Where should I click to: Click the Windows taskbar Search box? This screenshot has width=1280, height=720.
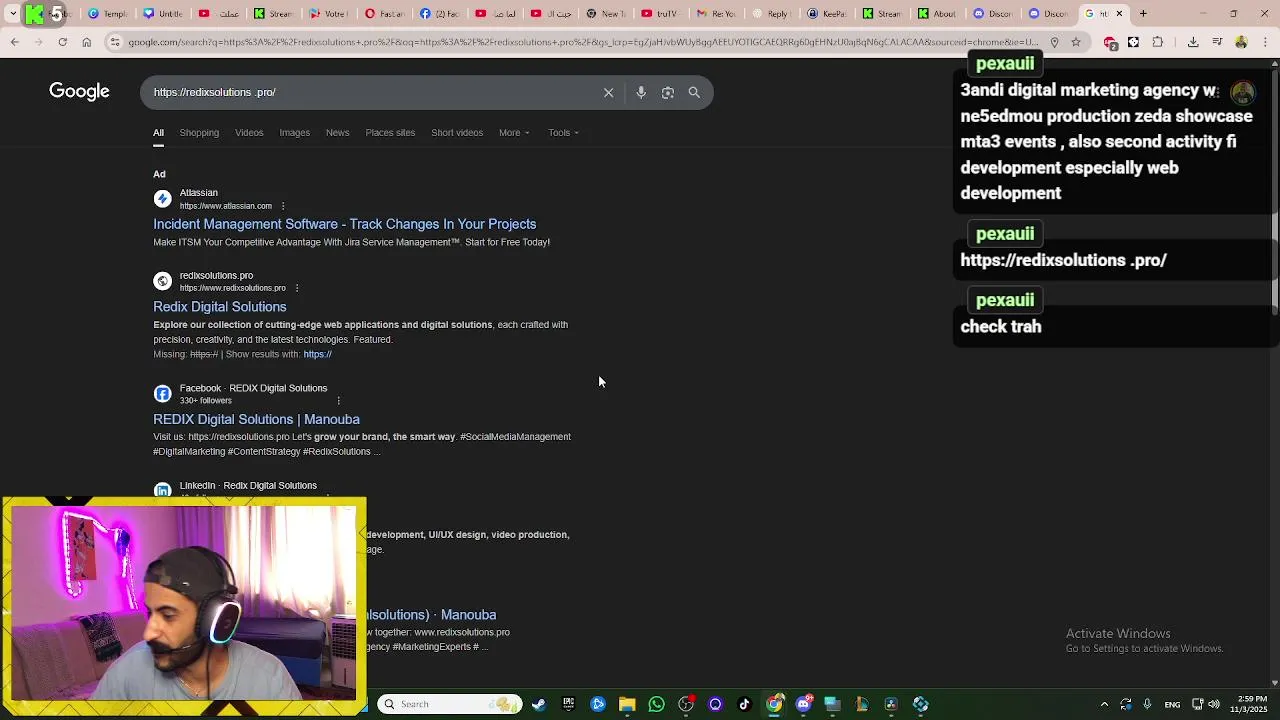coord(450,704)
